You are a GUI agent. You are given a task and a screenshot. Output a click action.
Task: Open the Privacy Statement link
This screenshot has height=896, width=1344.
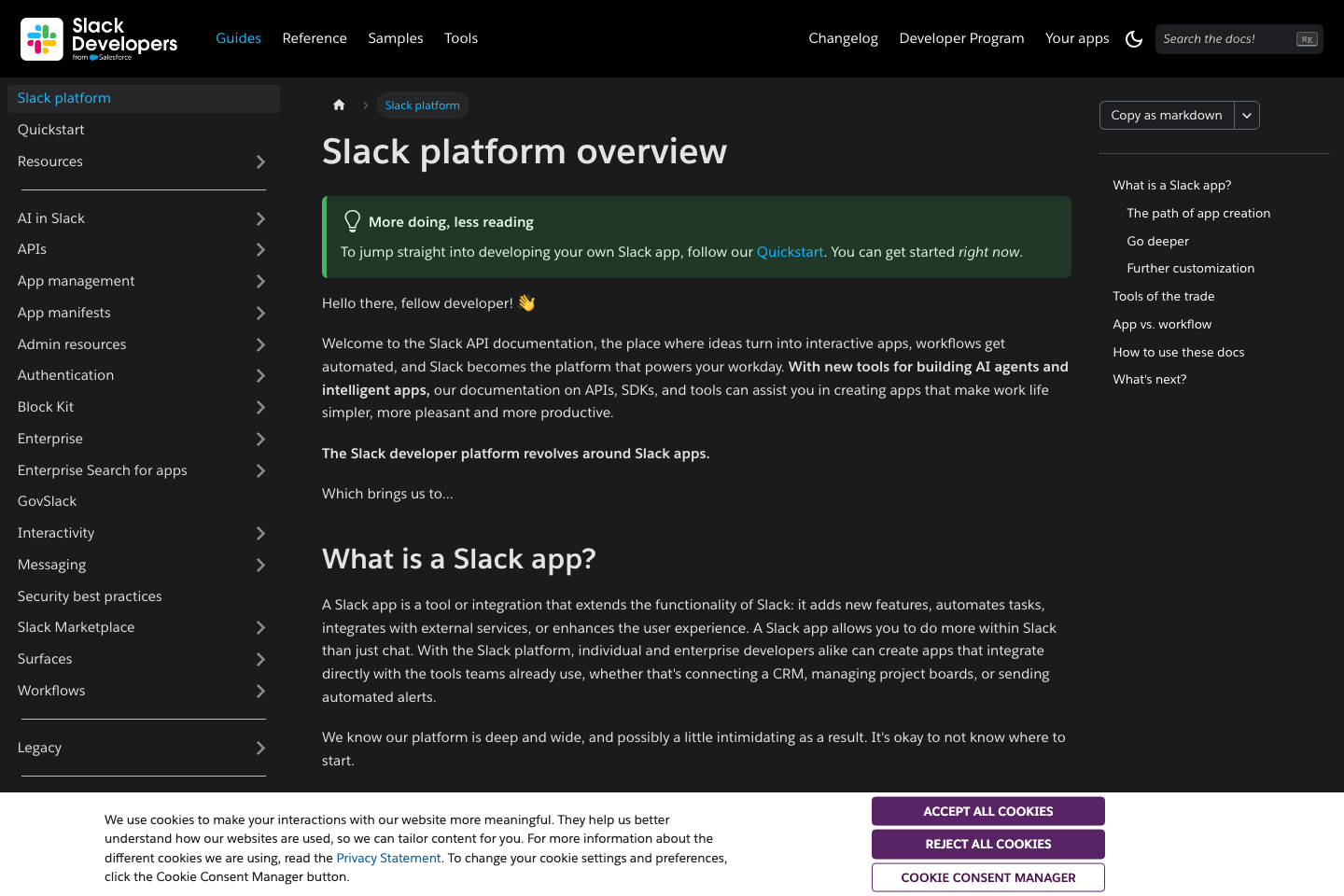tap(388, 858)
